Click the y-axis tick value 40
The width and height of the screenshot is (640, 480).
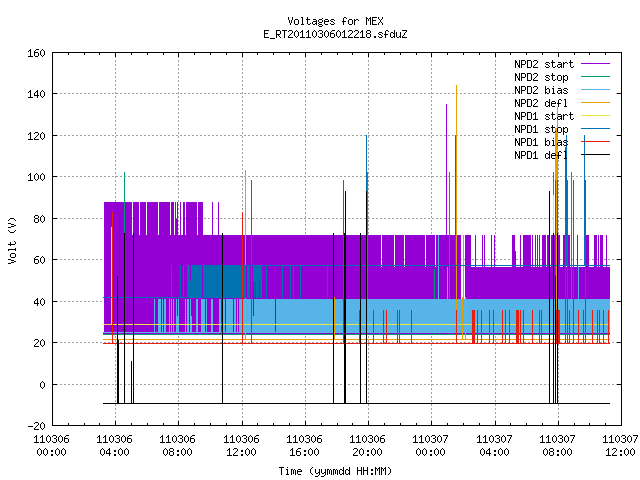click(x=39, y=302)
